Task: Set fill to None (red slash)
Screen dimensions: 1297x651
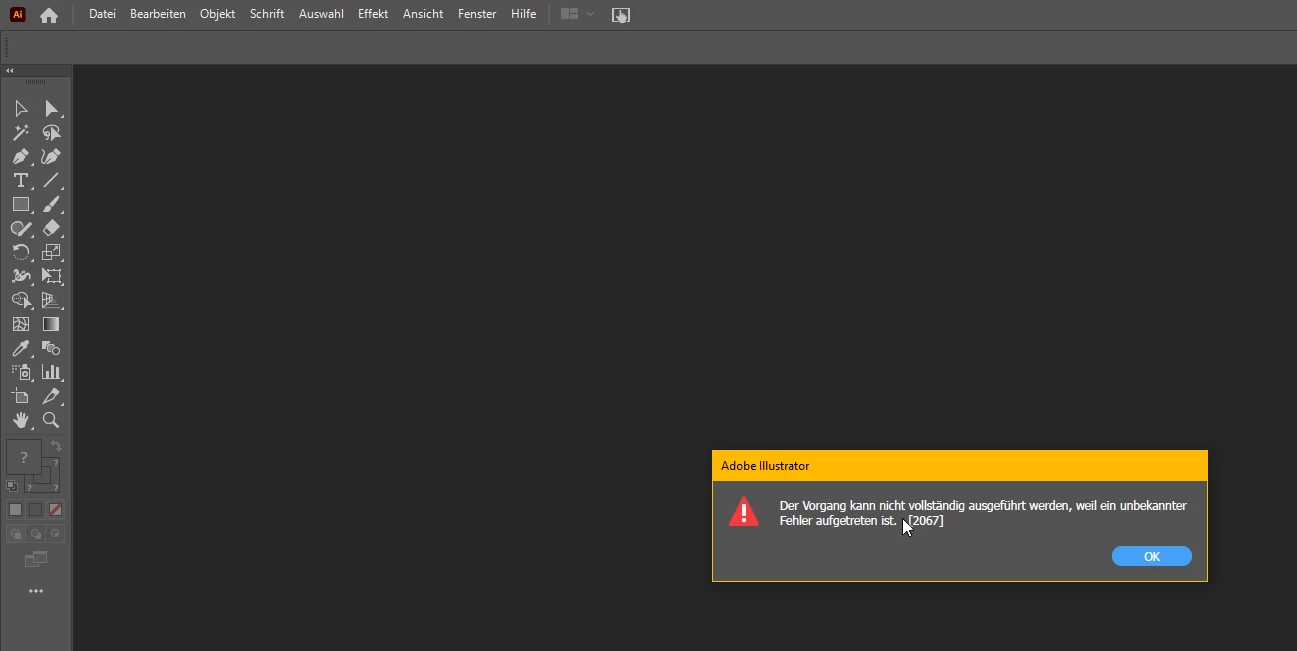Action: [x=55, y=510]
